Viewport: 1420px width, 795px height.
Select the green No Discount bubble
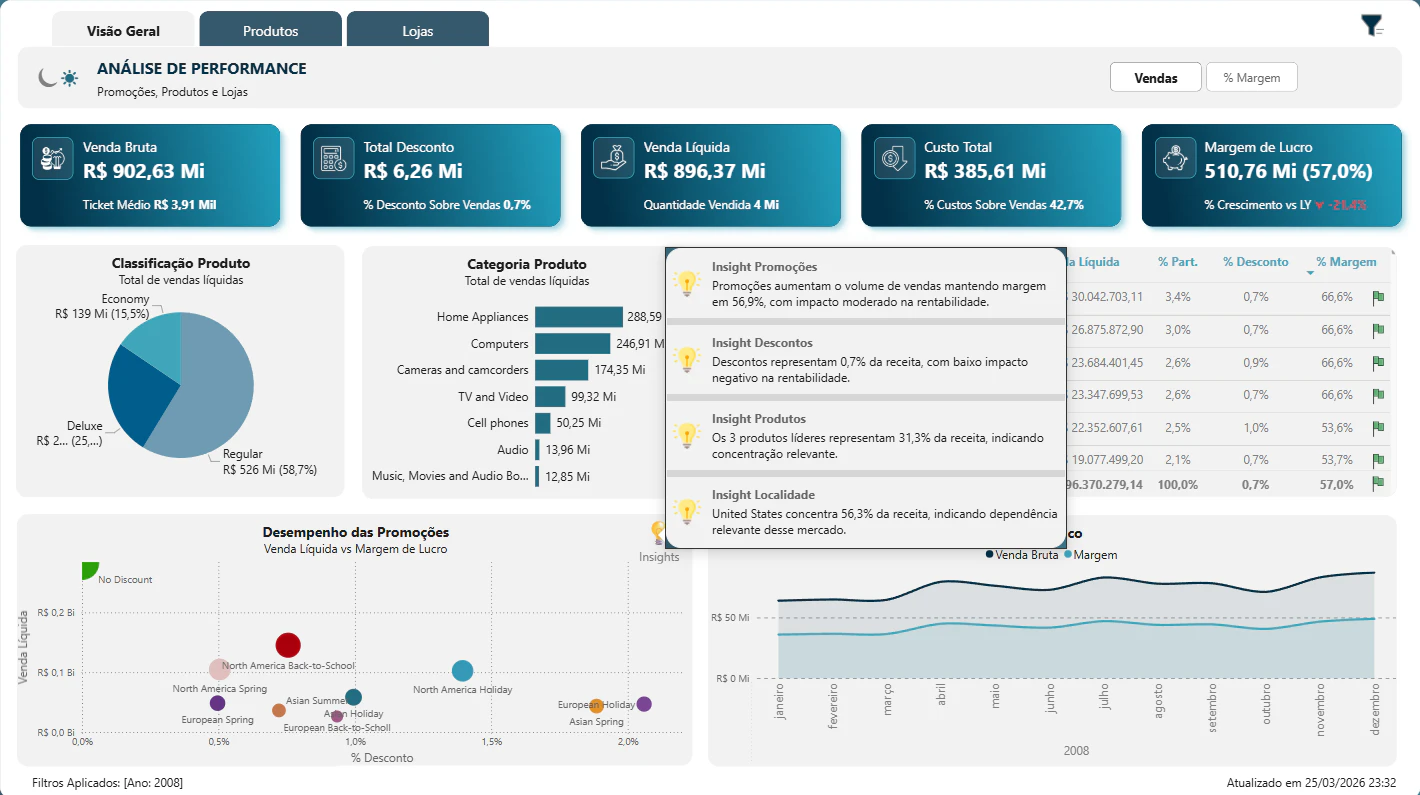[x=89, y=569]
